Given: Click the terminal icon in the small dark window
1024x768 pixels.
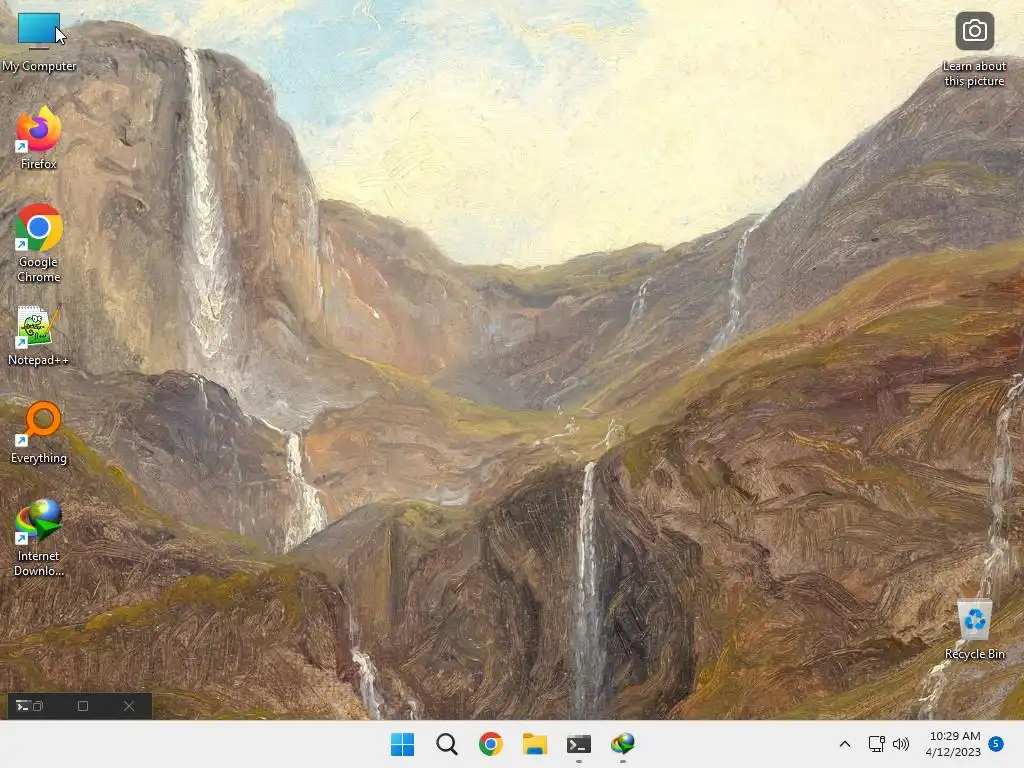Looking at the screenshot, I should 24,706.
